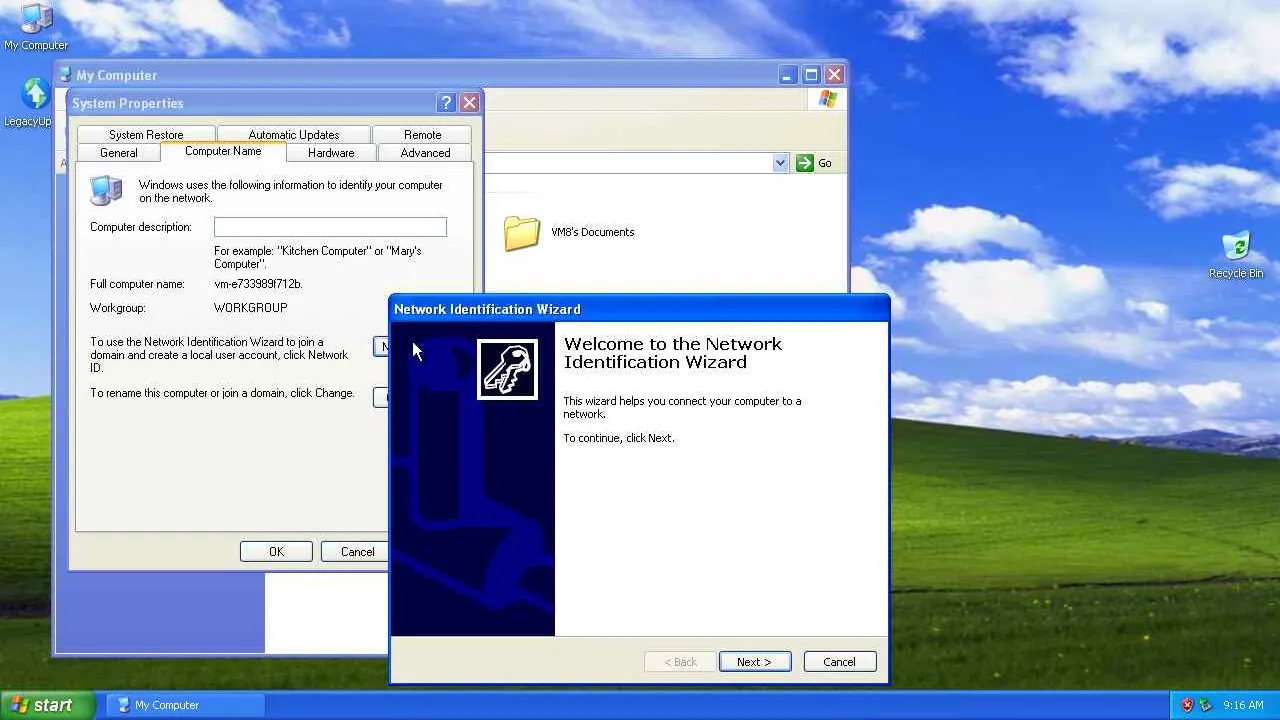Screen dimensions: 1280x720
Task: Switch to the System Restore tab
Action: [x=146, y=135]
